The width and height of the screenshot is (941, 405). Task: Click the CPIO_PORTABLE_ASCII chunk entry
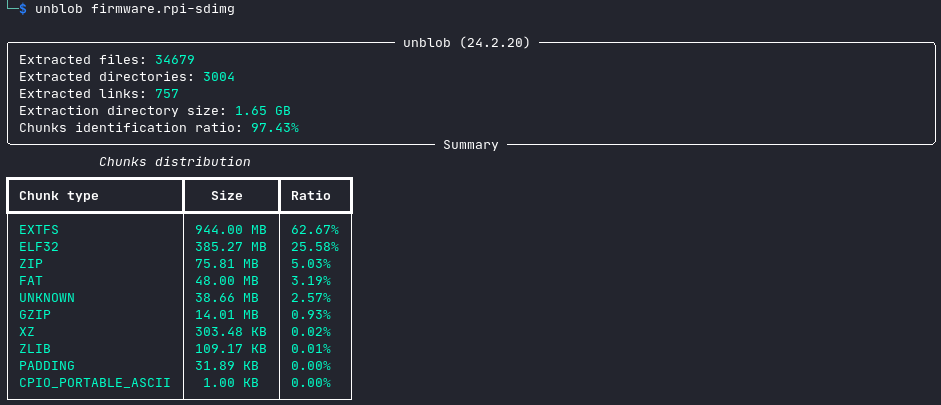(95, 382)
